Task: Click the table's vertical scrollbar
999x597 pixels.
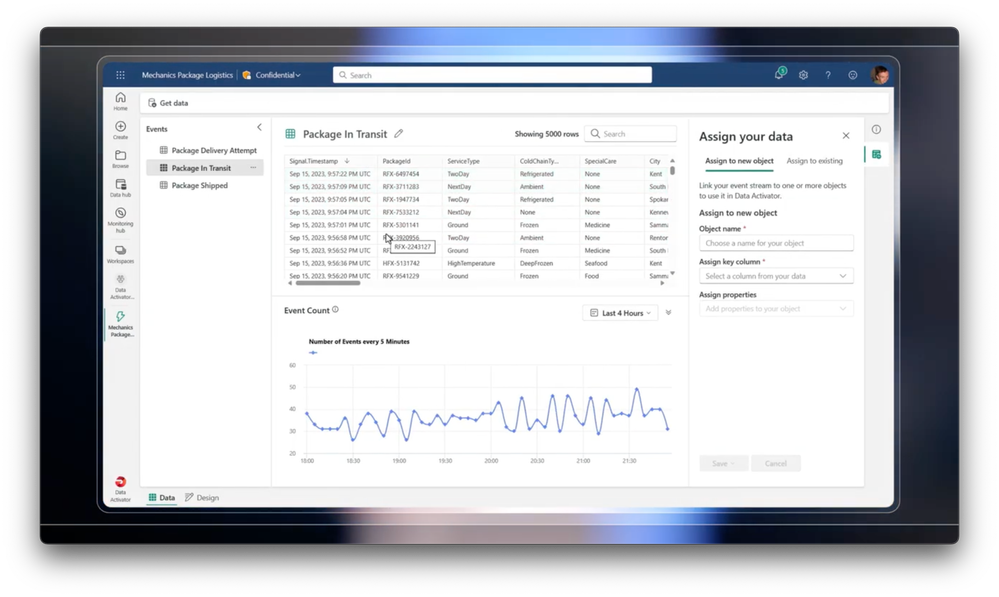Action: [672, 170]
